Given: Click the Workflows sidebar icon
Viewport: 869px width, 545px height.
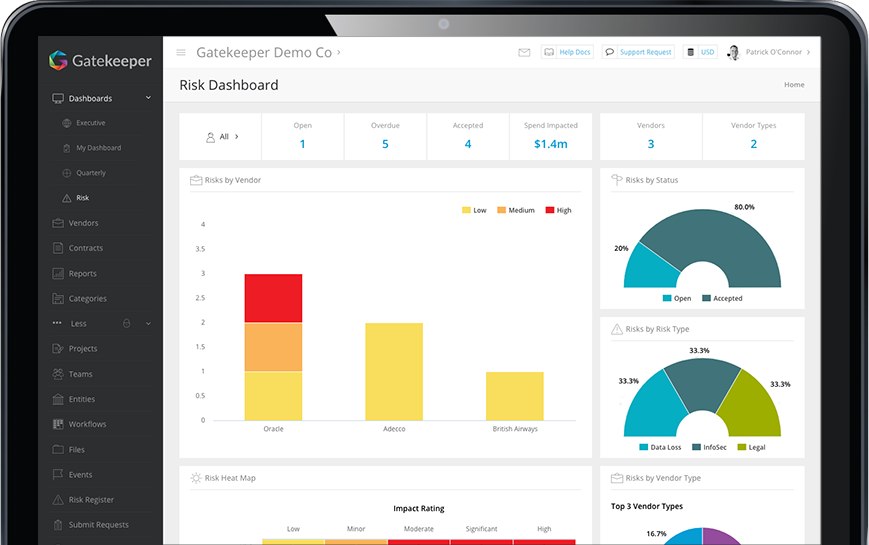Looking at the screenshot, I should 58,424.
